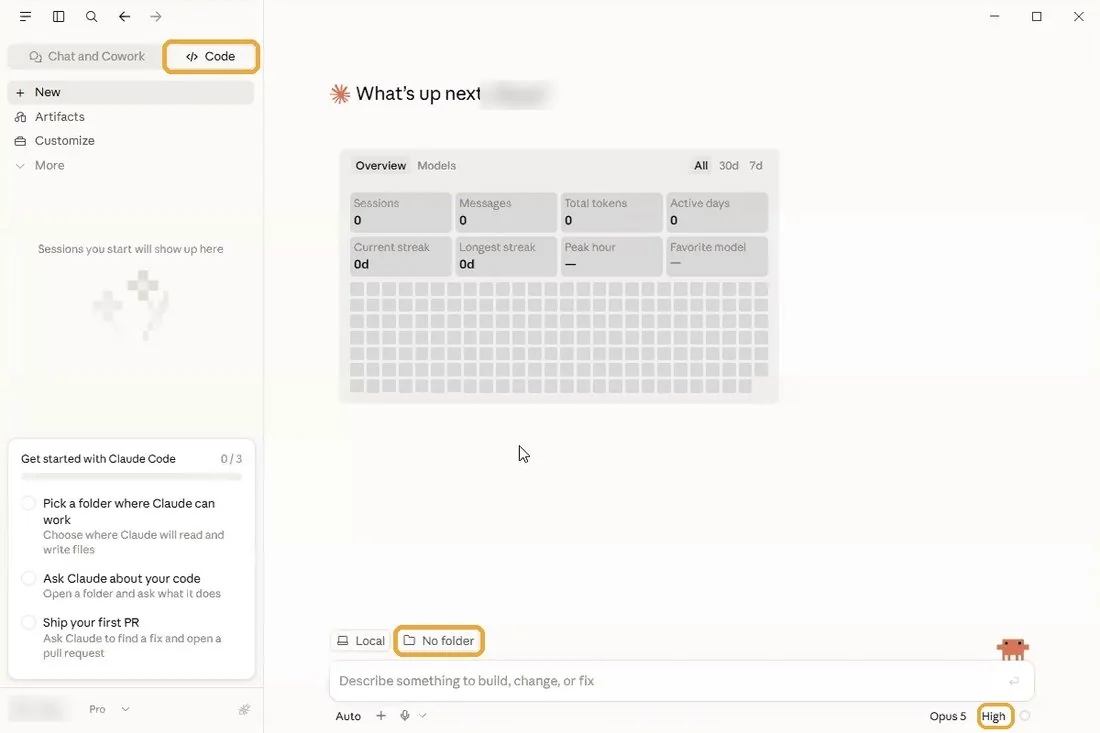Image resolution: width=1100 pixels, height=733 pixels.
Task: Open the Opus 5 model selector
Action: pos(948,716)
